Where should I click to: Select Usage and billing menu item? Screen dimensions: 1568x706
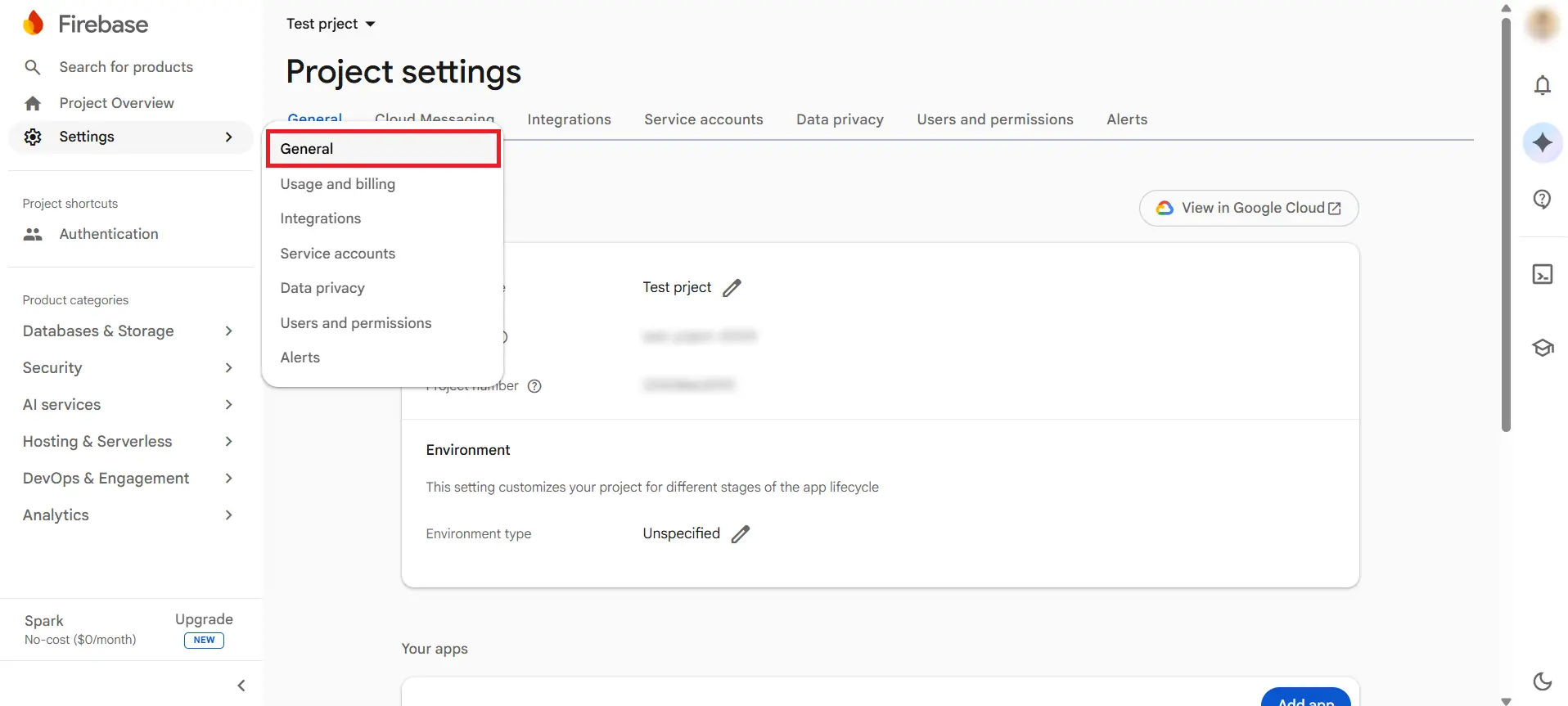[383, 184]
